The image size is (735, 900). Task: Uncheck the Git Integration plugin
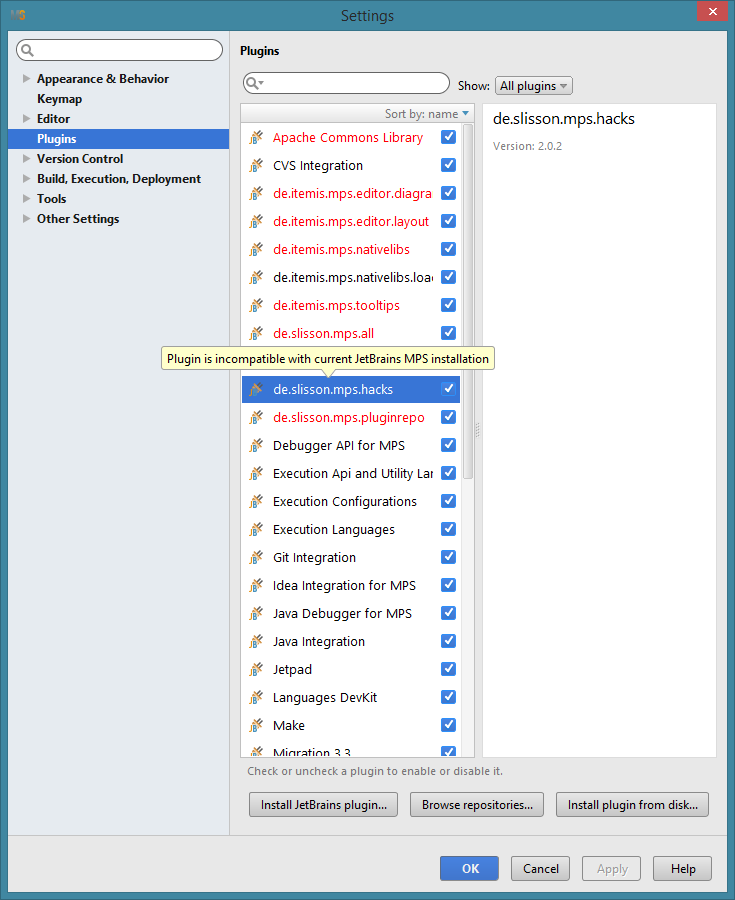448,557
